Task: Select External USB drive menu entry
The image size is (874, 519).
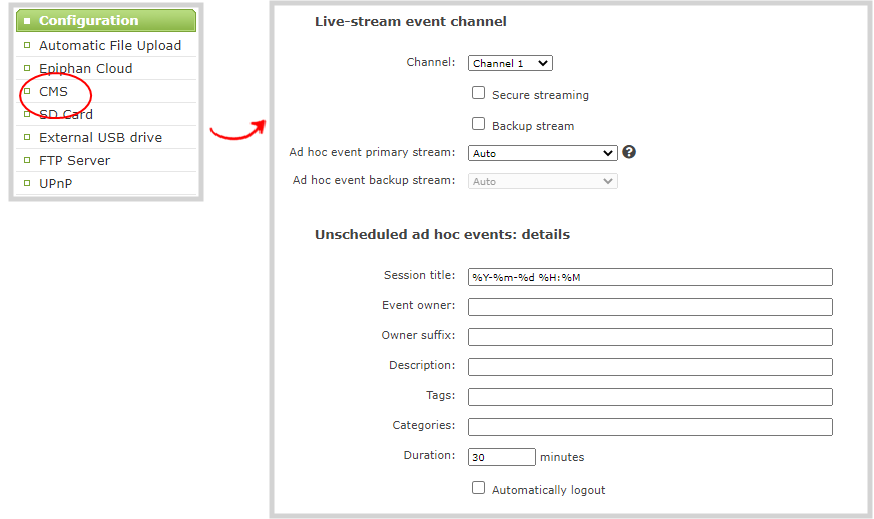Action: click(100, 137)
